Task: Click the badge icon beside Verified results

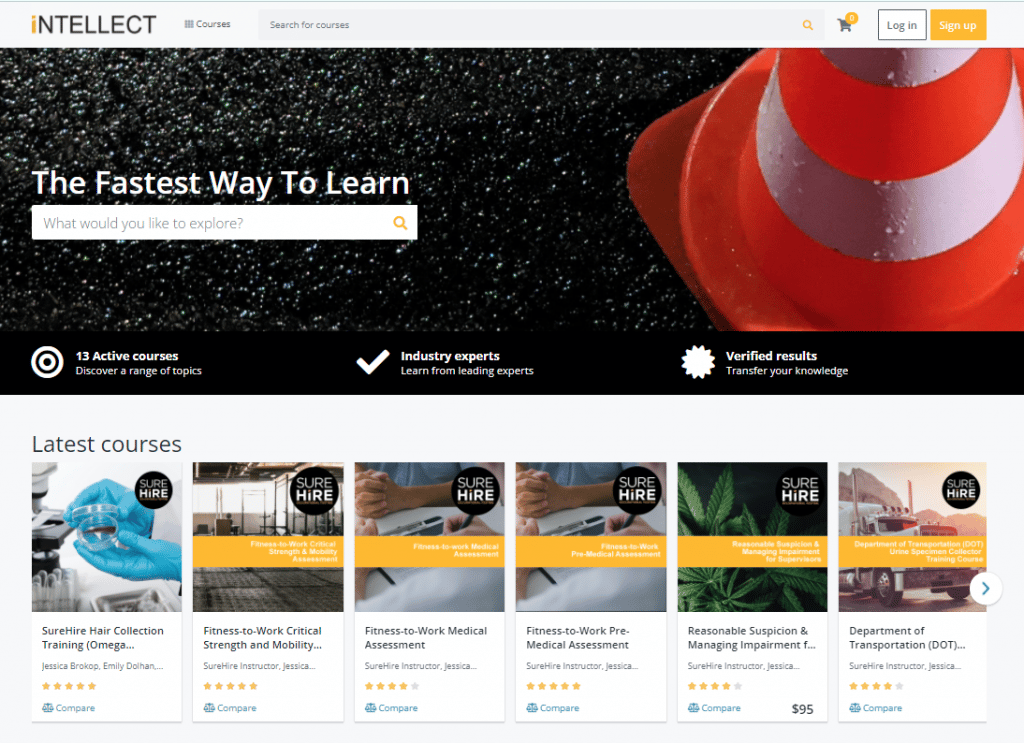Action: (698, 362)
